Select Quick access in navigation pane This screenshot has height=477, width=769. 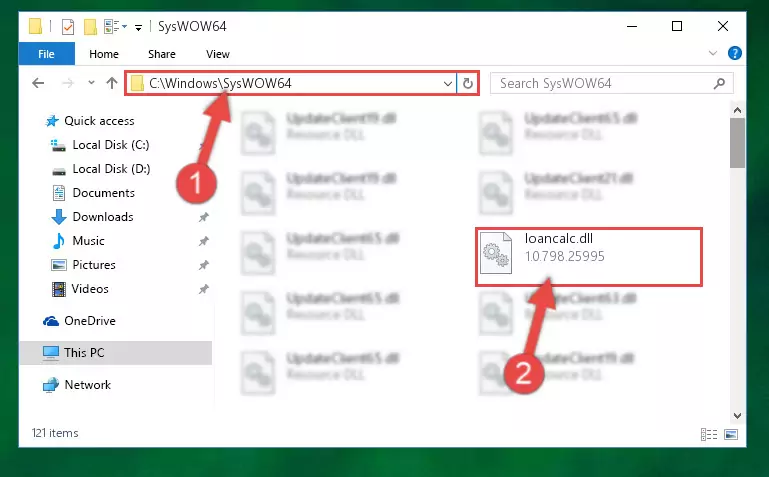99,121
